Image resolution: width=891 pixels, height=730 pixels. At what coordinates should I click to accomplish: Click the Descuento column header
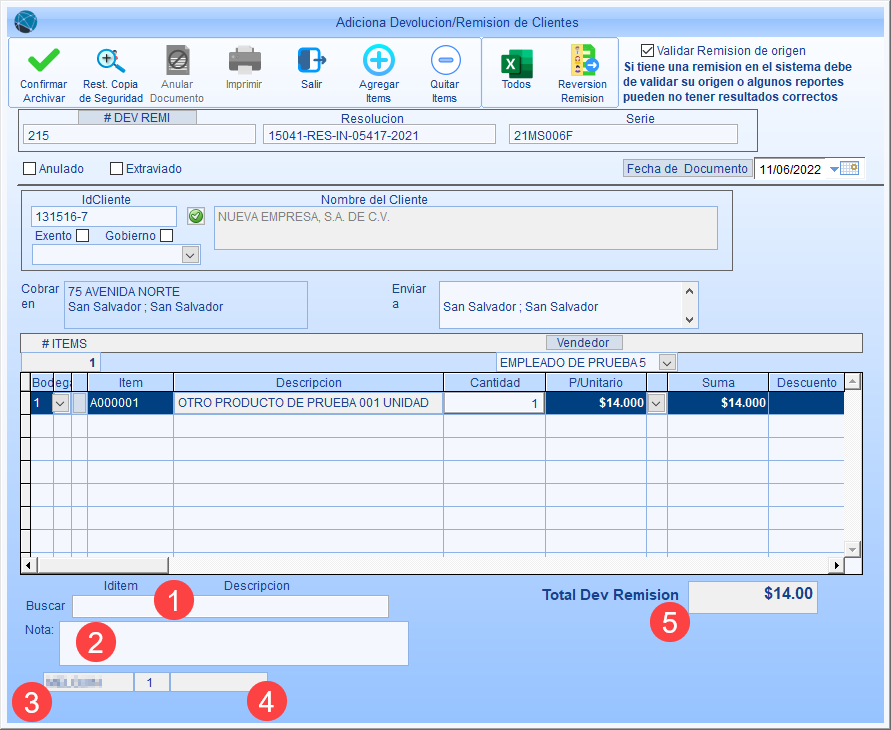click(x=806, y=382)
